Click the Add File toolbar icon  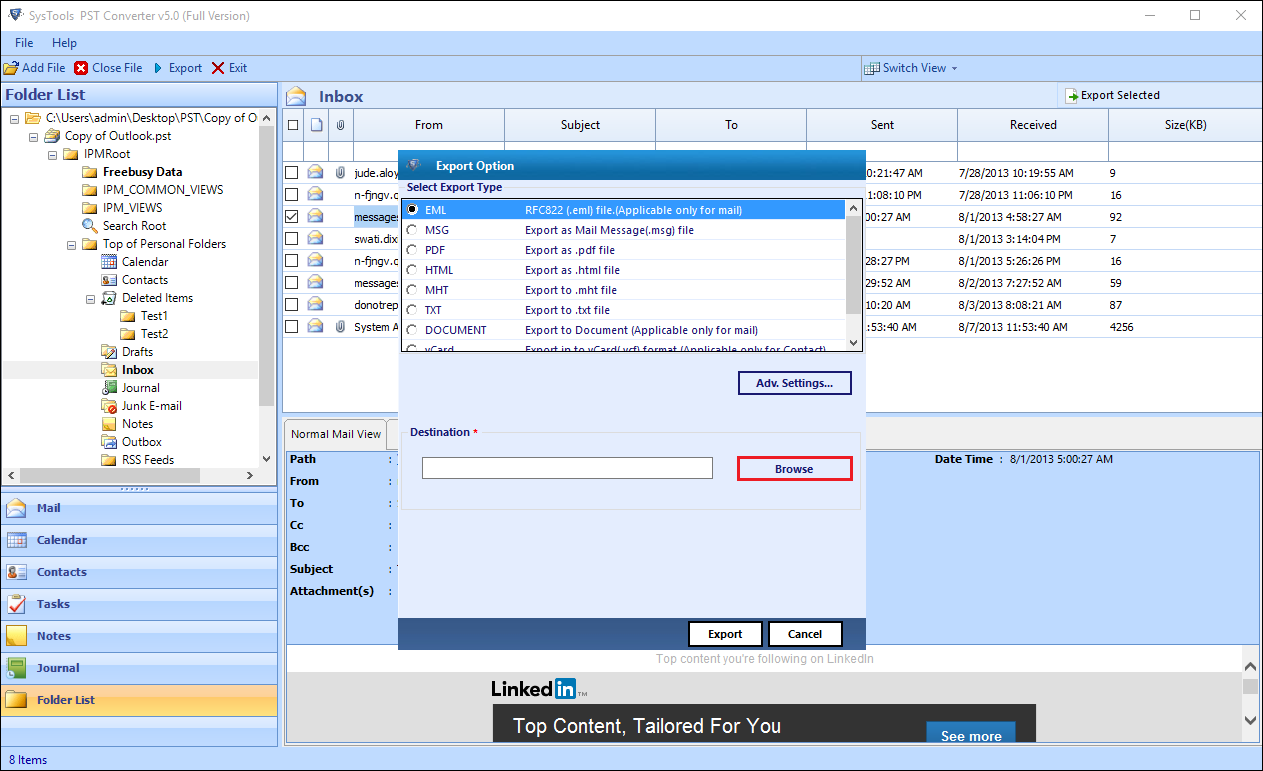point(10,67)
